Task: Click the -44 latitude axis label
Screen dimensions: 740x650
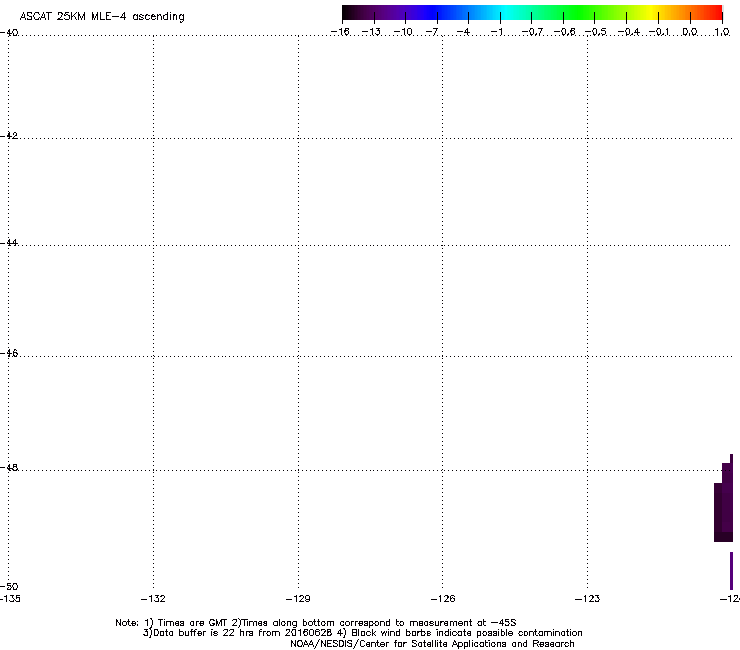Action: [x=9, y=243]
